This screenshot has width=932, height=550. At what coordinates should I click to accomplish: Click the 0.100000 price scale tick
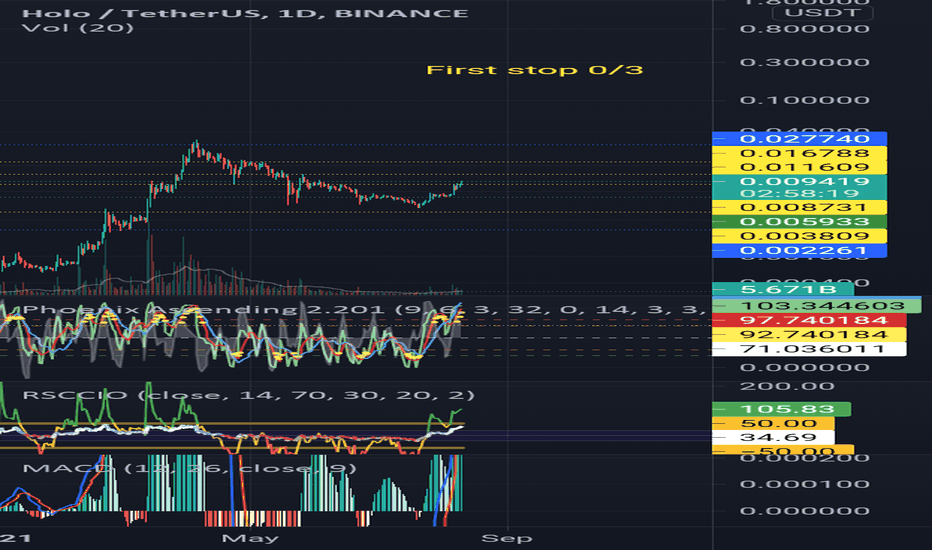(804, 100)
